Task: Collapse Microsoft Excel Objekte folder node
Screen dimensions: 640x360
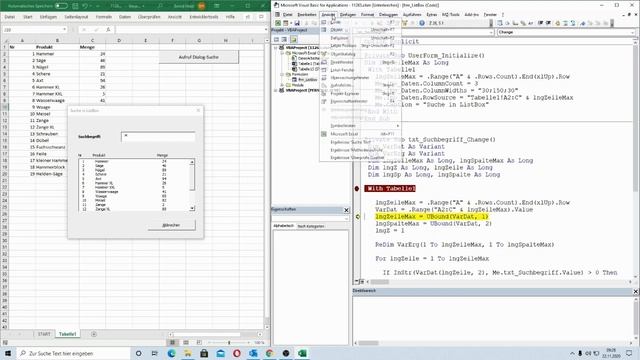Action: (x=282, y=53)
